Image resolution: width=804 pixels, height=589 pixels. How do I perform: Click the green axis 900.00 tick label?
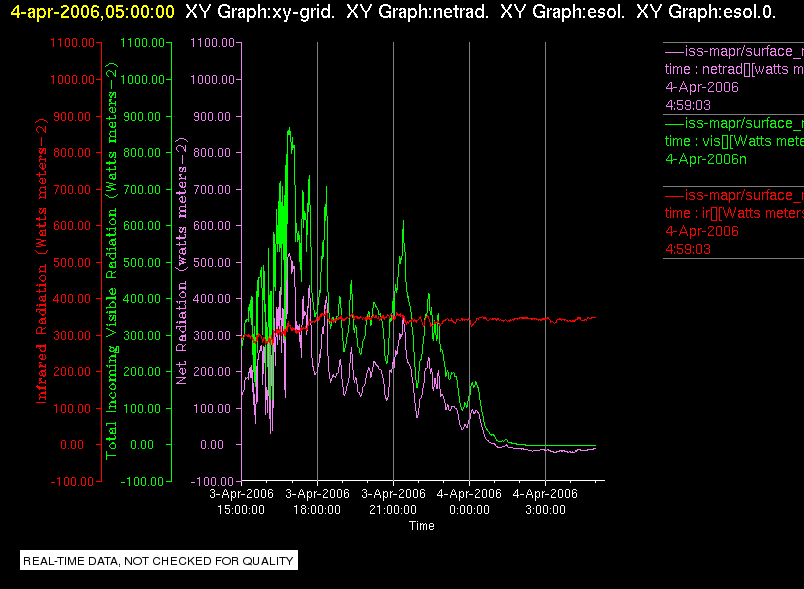[x=143, y=117]
